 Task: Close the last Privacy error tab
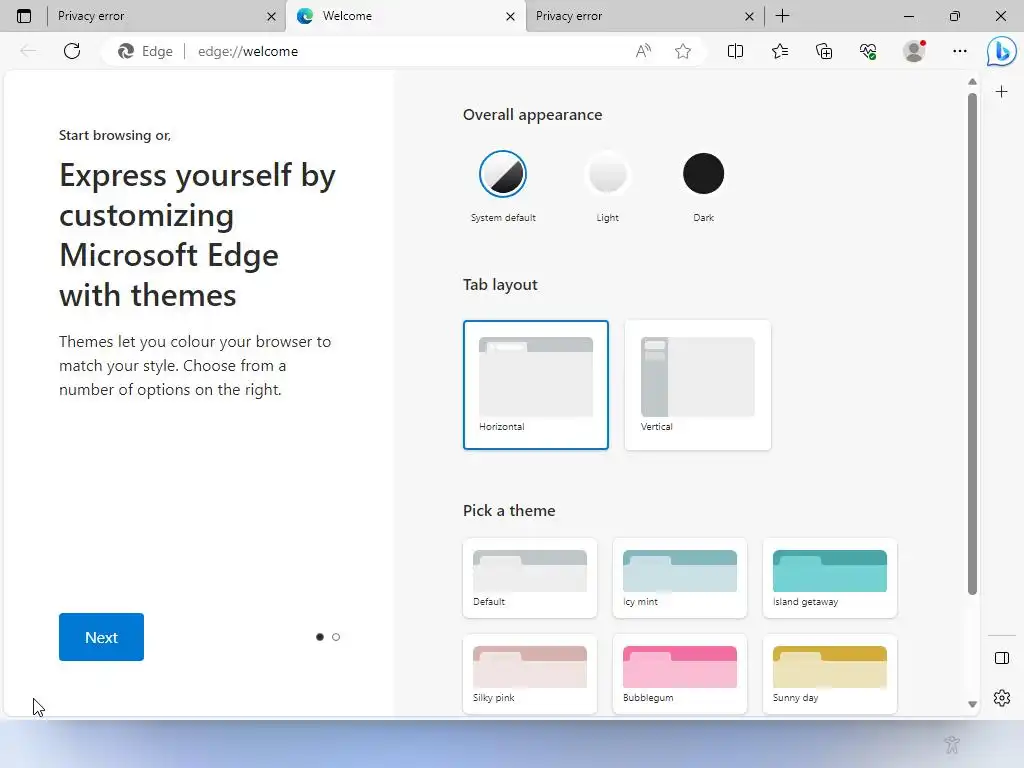click(750, 16)
